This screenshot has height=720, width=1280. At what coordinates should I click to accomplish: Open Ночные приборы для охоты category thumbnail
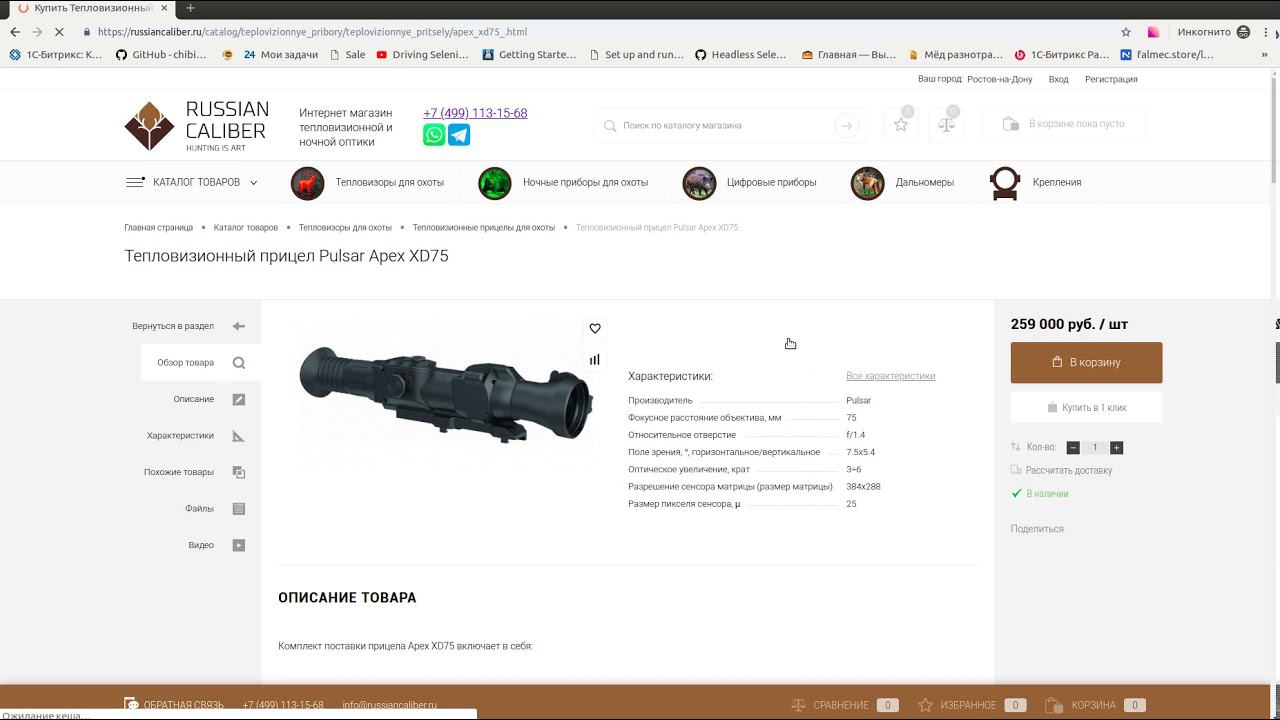pos(495,183)
